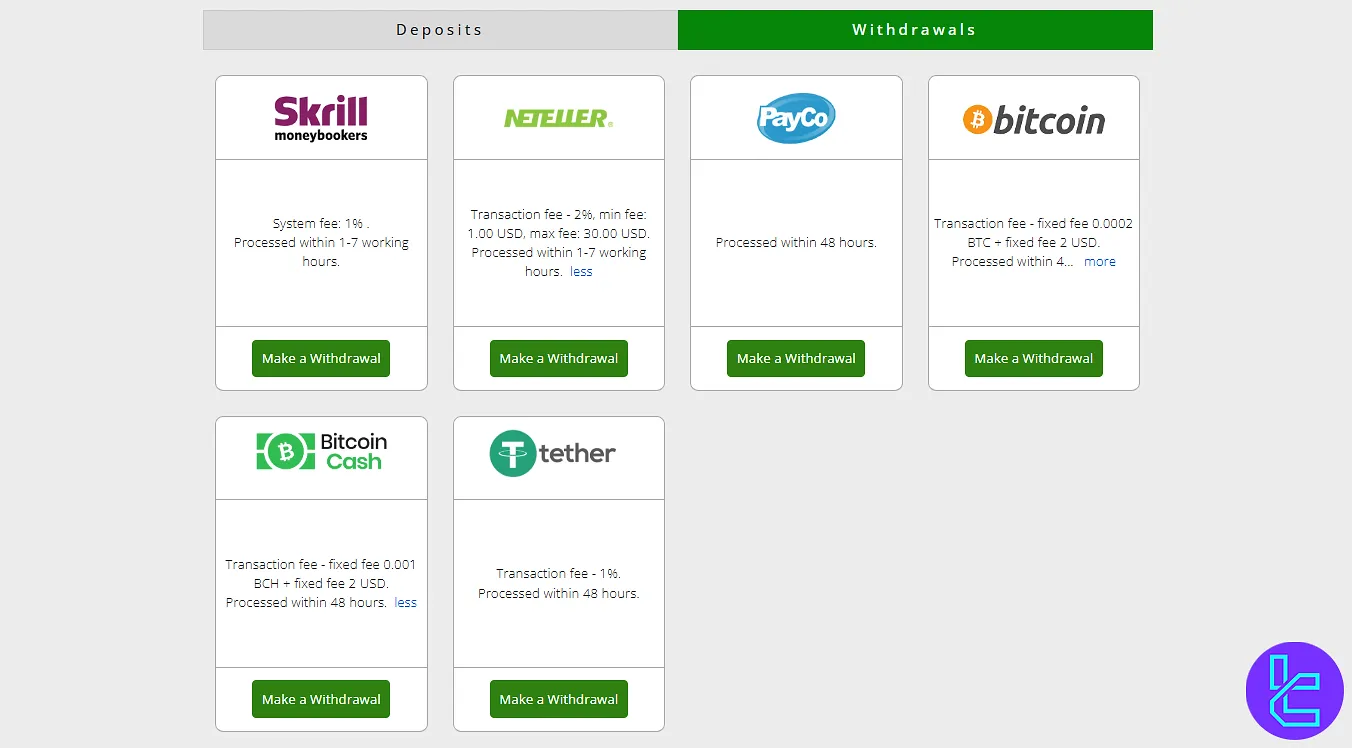
Task: Click PayCo 'Processed within 48 hours' text
Action: (796, 243)
